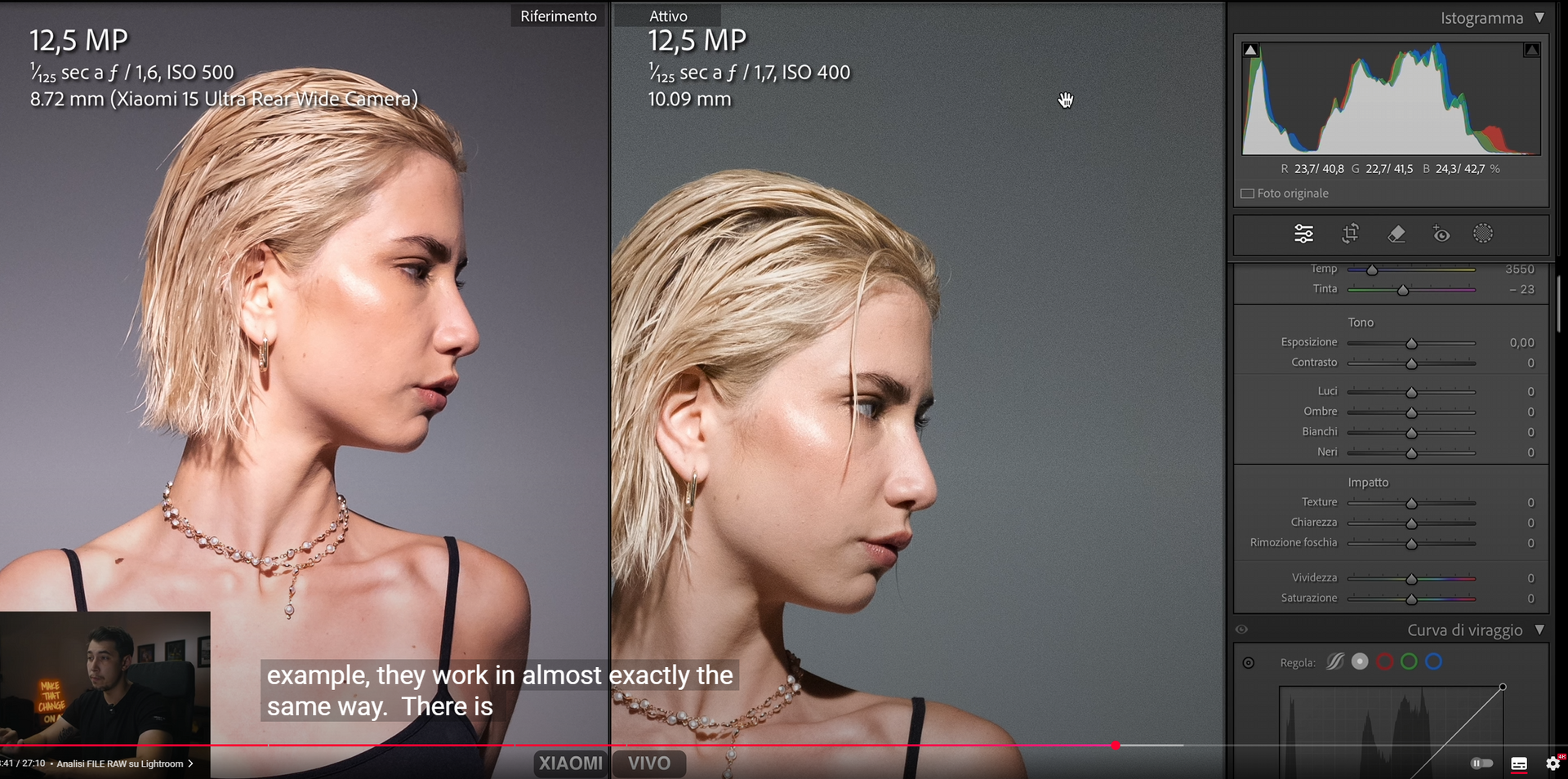This screenshot has height=779, width=1568.
Task: Open the chapter list next to the video chapter title
Action: pyautogui.click(x=190, y=763)
